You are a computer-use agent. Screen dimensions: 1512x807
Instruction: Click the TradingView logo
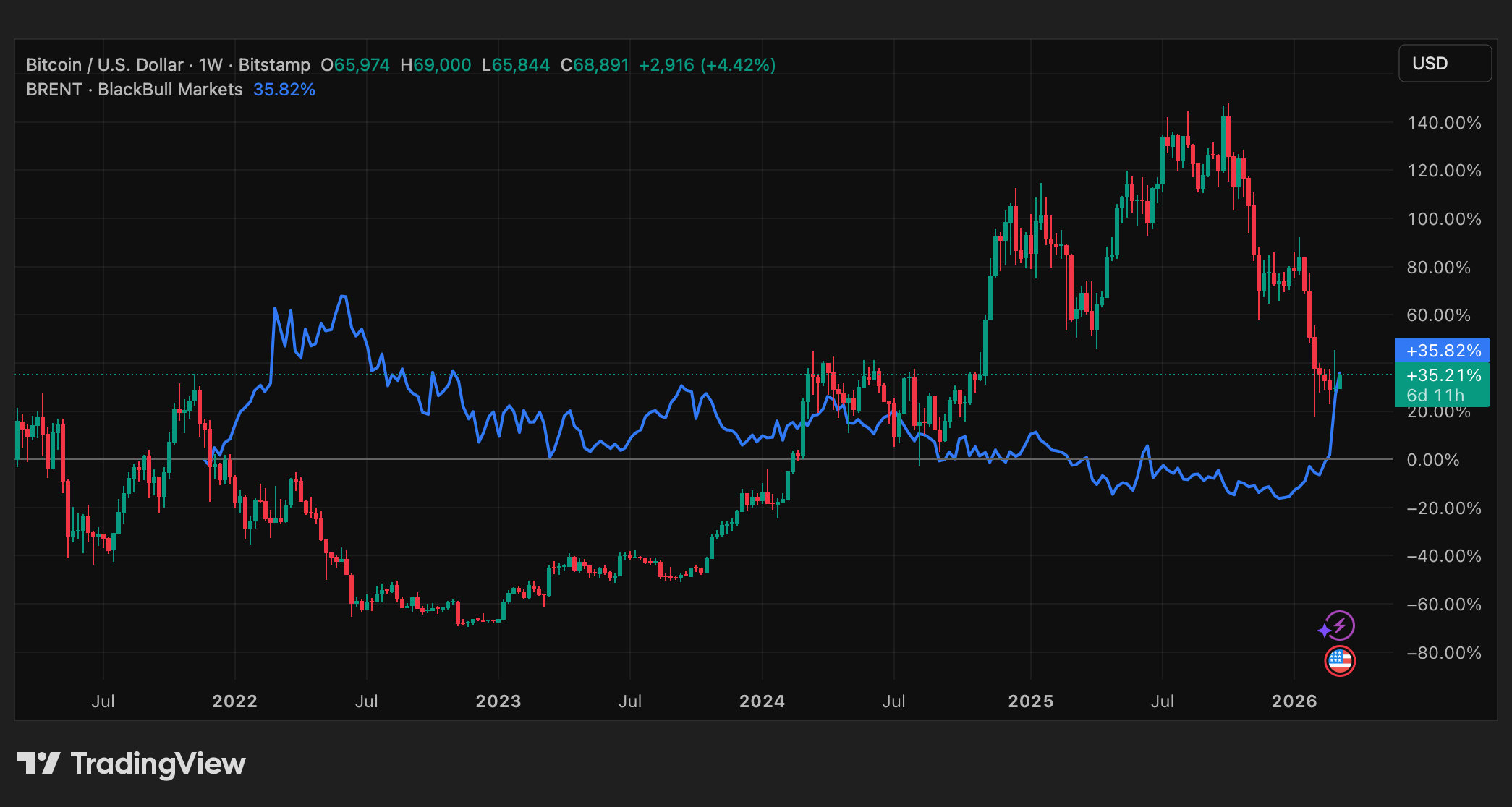click(131, 764)
